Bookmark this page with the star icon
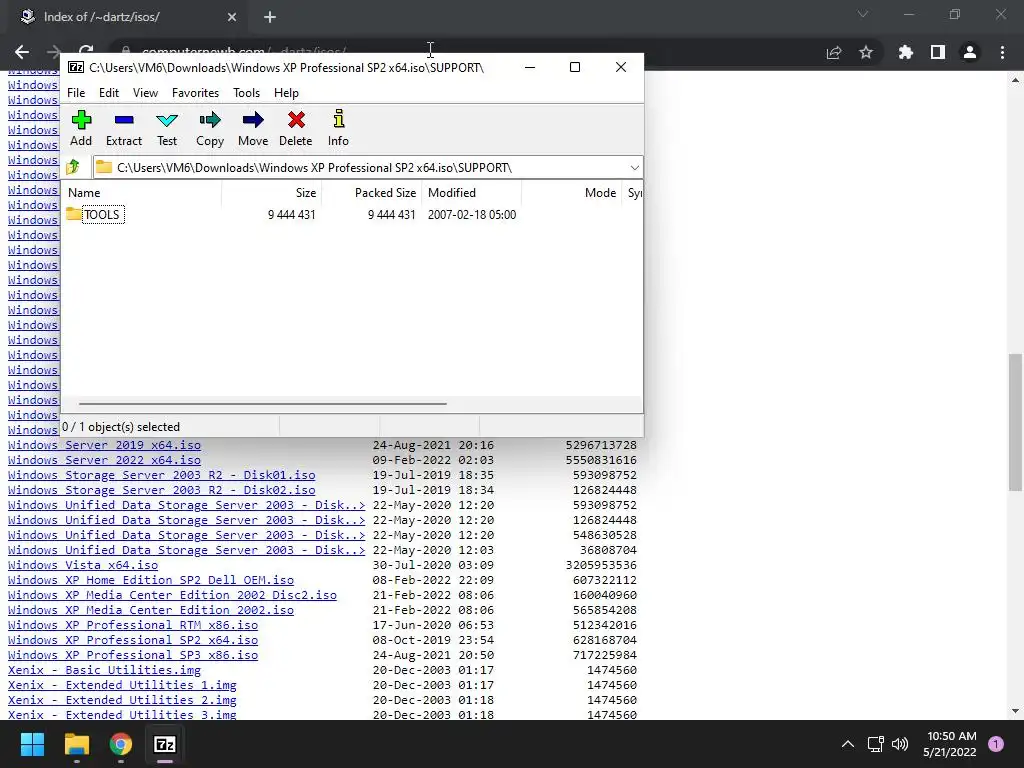The image size is (1024, 768). click(x=866, y=52)
